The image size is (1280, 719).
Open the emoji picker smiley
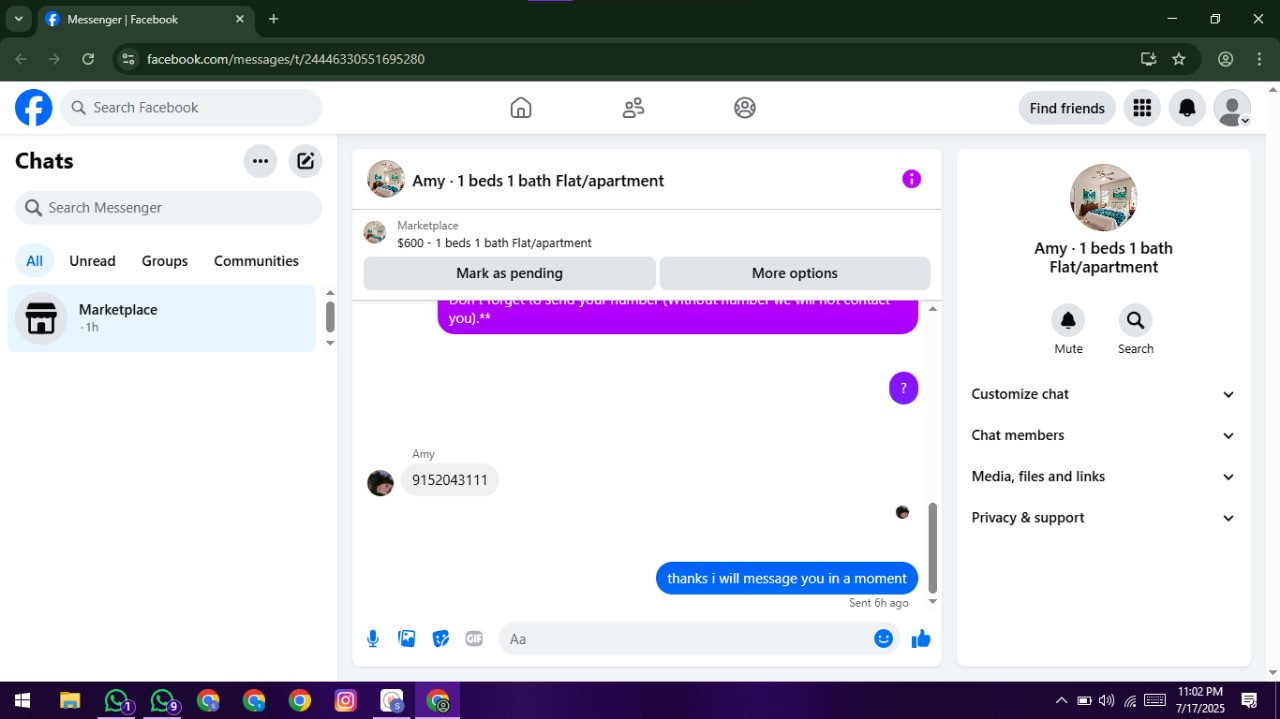tap(883, 638)
